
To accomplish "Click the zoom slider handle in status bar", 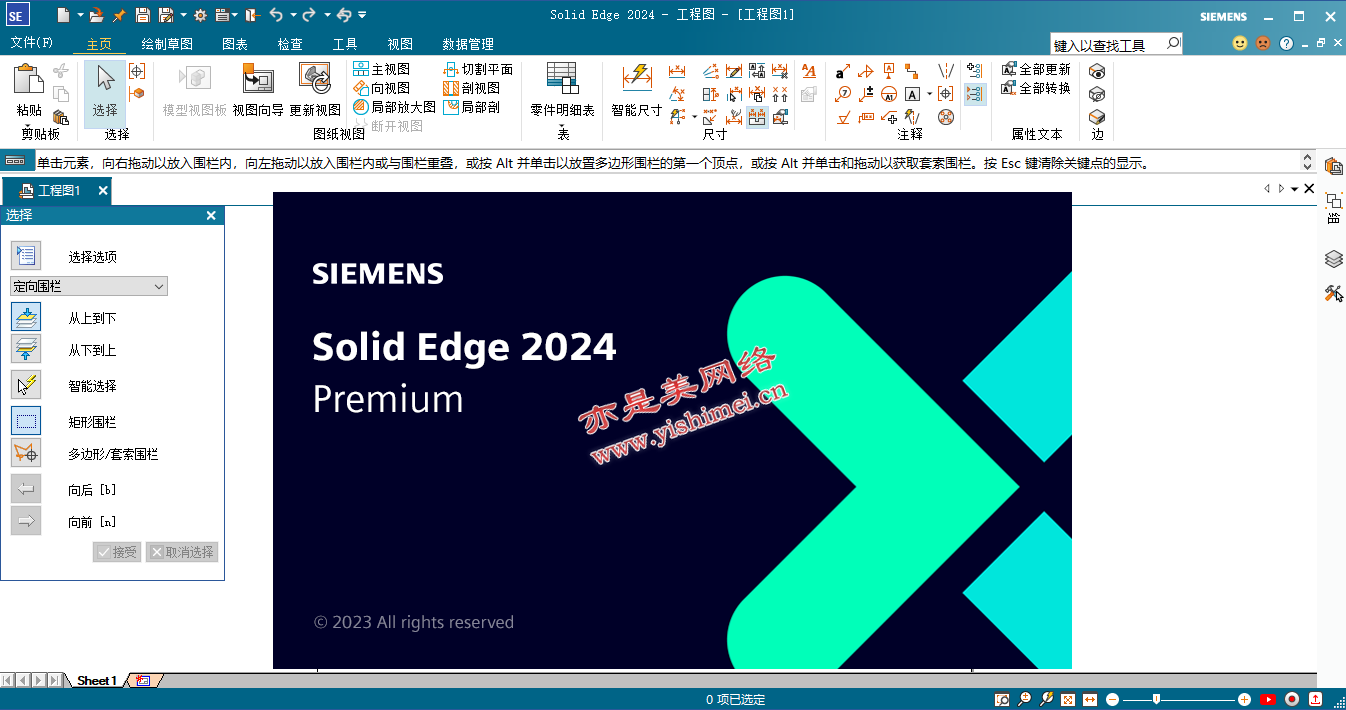I will pos(1156,699).
